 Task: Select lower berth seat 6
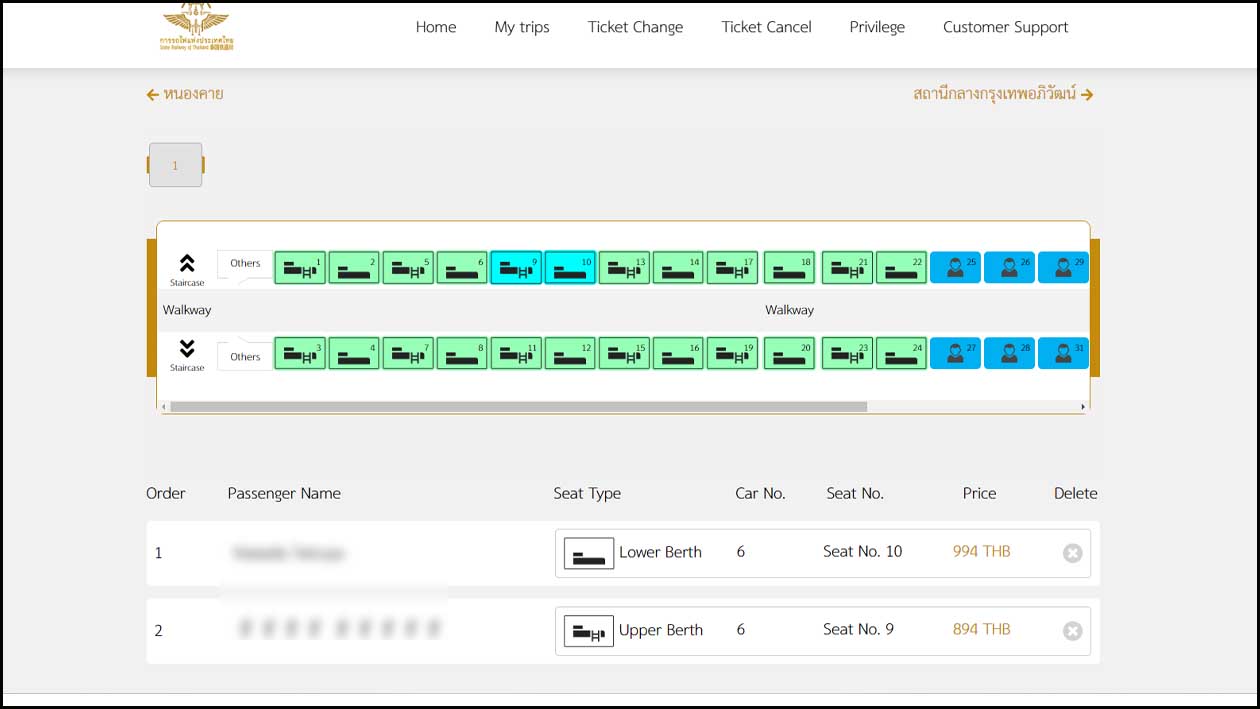click(462, 268)
